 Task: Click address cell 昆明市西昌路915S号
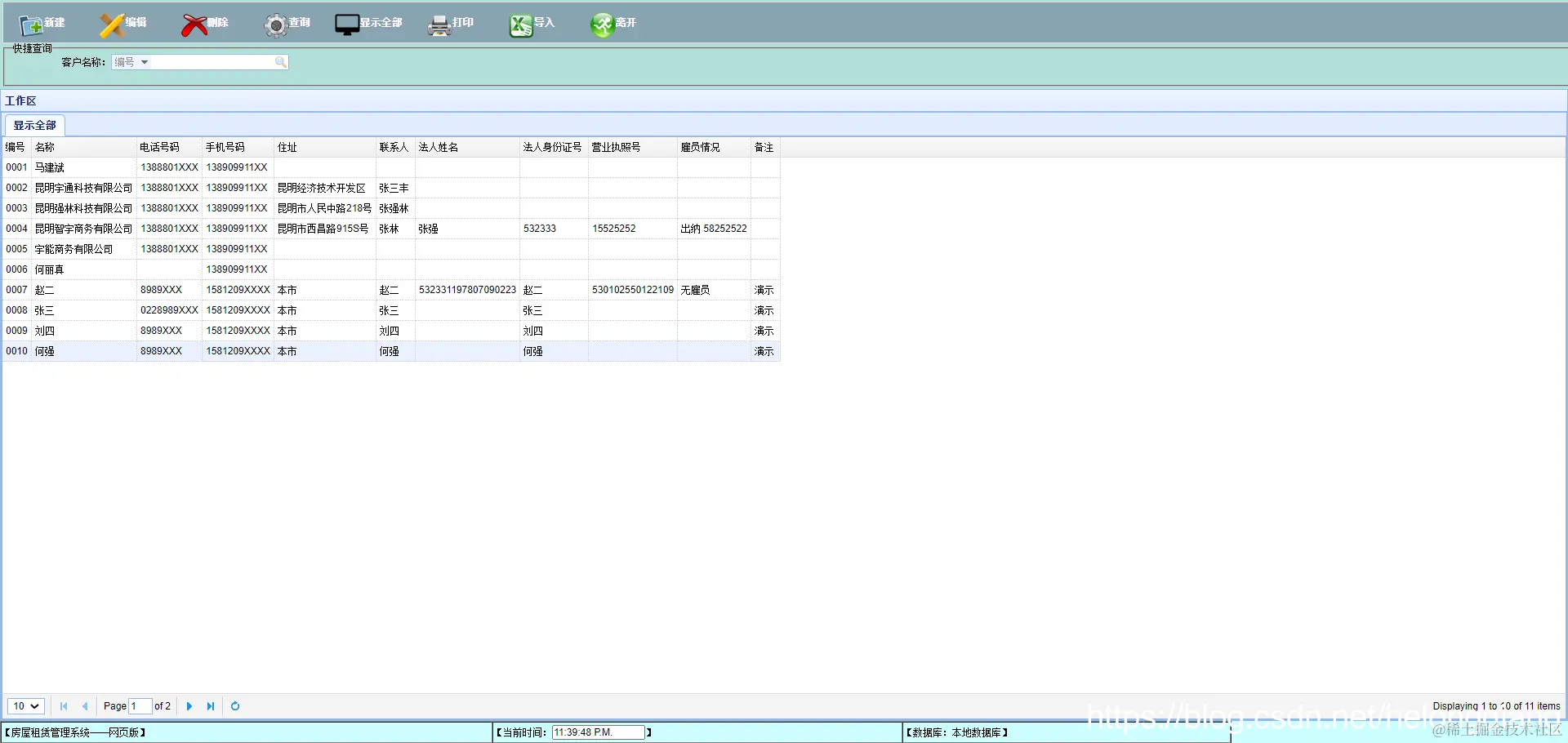324,229
